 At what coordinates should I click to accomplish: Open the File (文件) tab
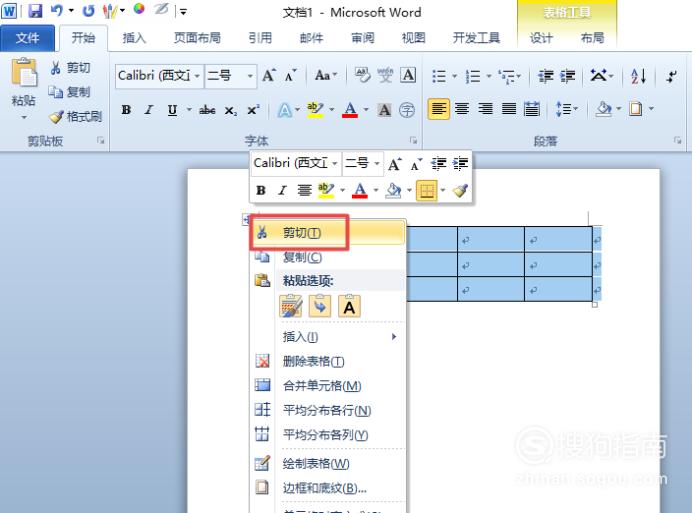(x=27, y=38)
